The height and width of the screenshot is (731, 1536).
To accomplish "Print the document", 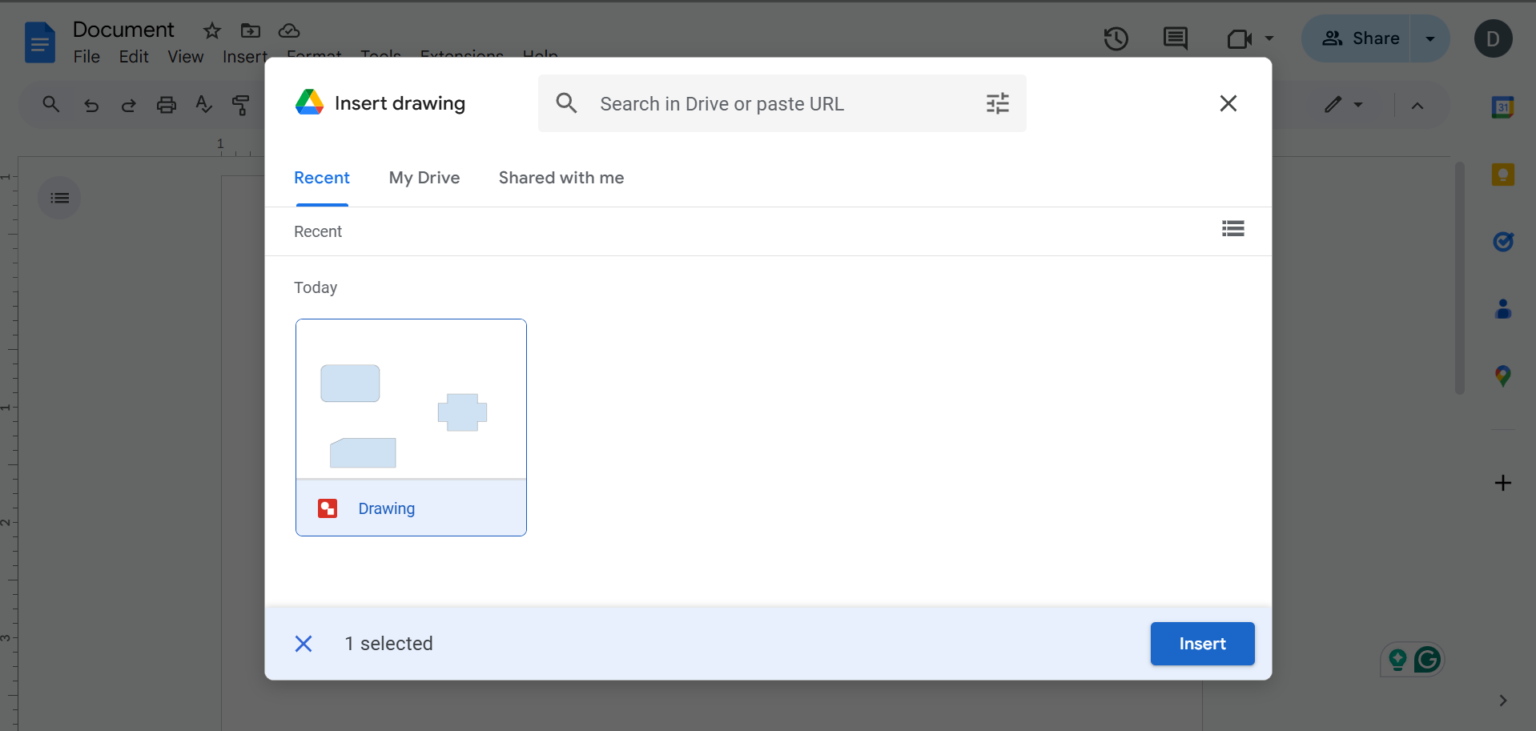I will (166, 104).
